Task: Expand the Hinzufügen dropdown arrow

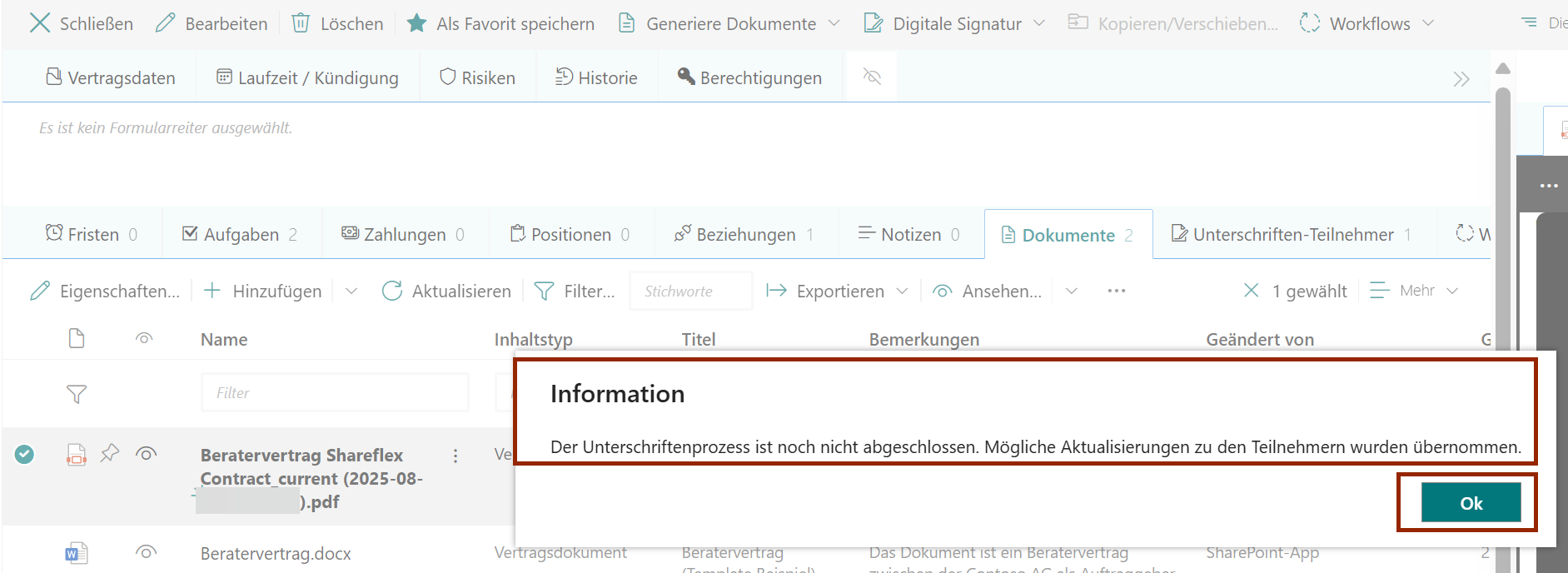Action: pos(351,291)
